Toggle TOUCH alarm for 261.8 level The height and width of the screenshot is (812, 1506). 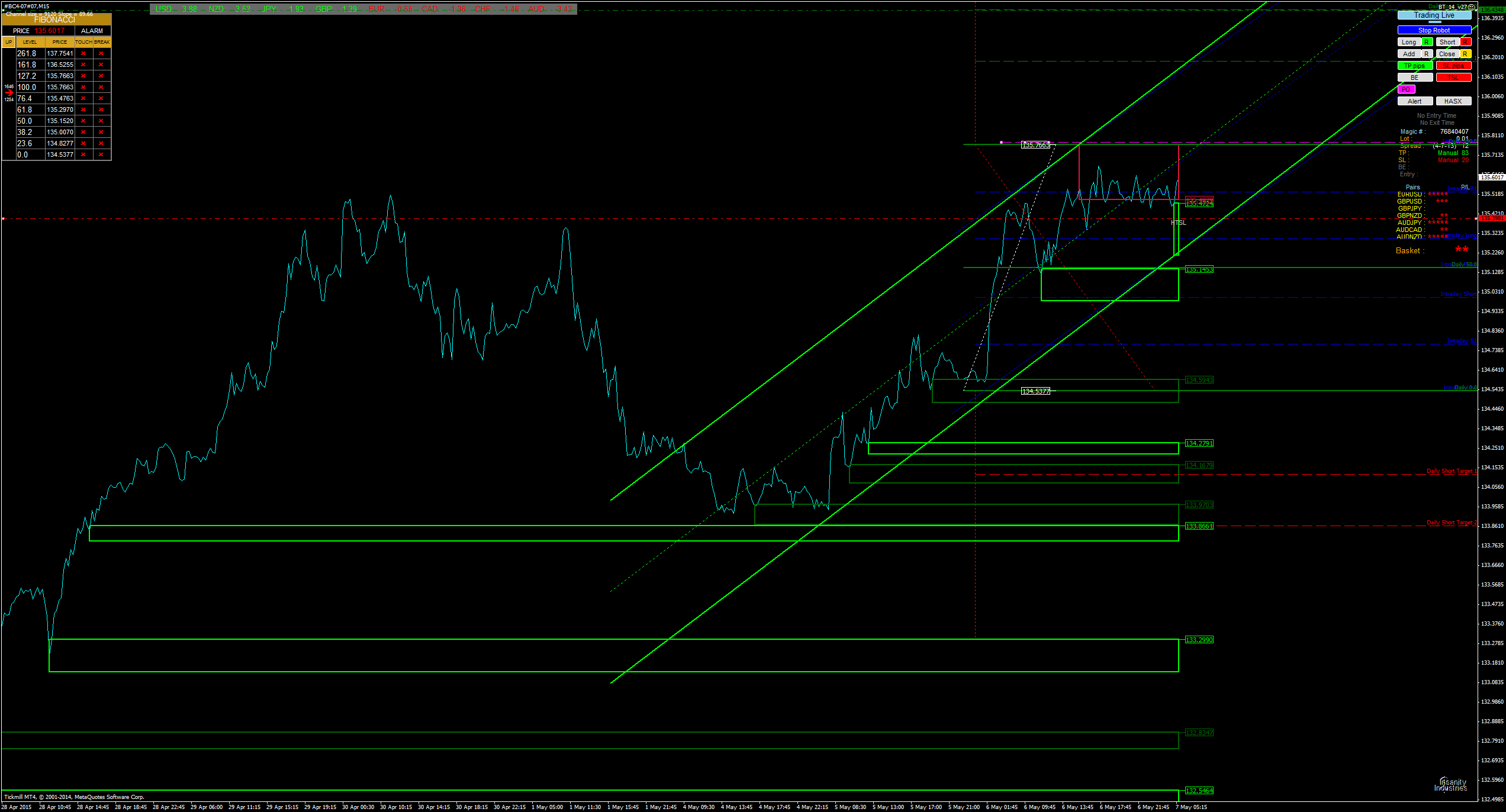tap(83, 54)
